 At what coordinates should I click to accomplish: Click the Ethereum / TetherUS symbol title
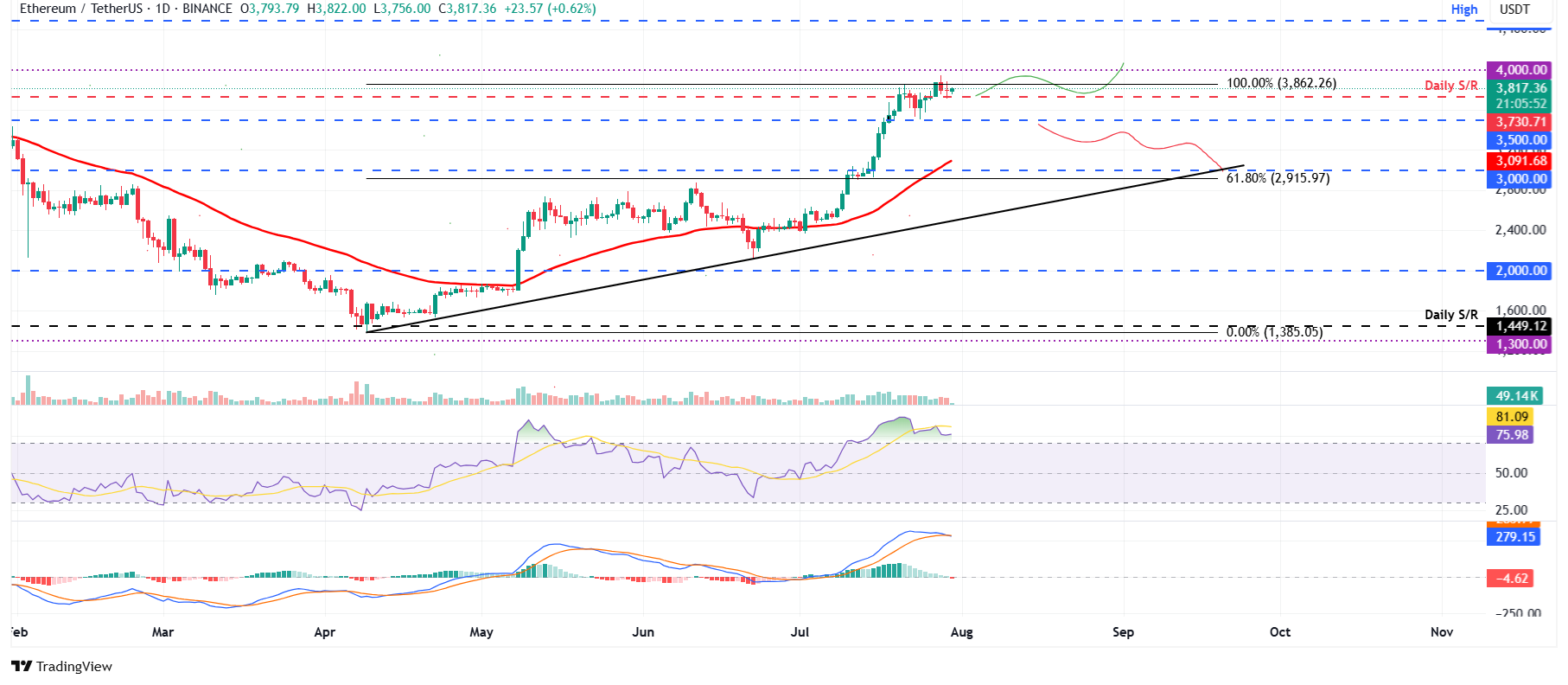pos(80,9)
